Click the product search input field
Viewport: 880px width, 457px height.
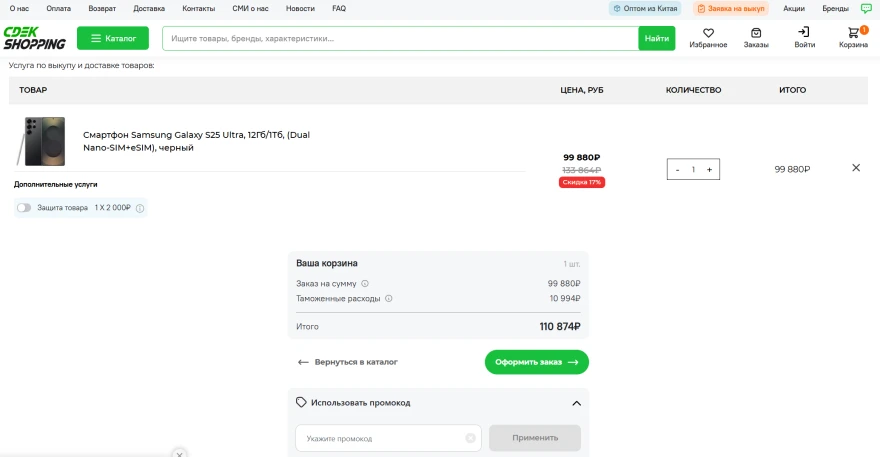(x=400, y=38)
